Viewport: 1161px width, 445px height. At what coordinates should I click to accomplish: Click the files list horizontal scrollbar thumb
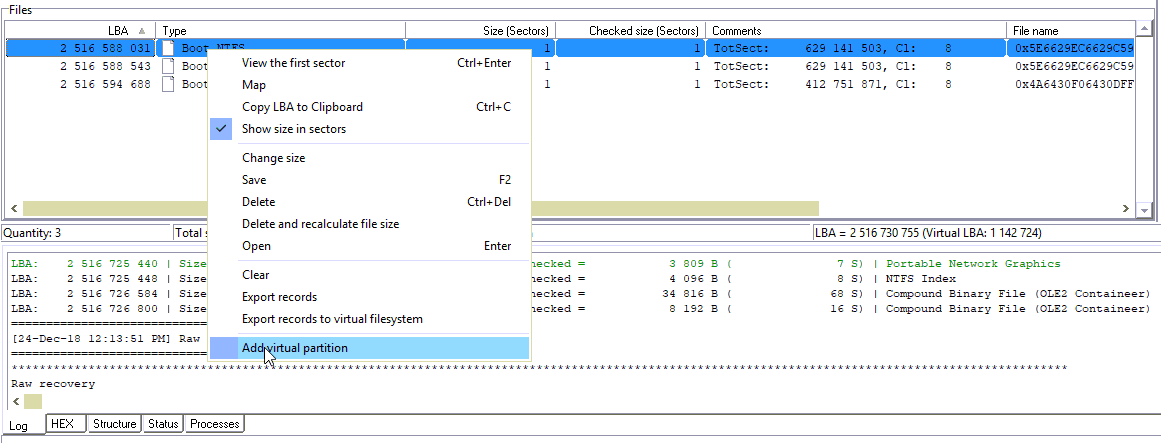[420, 209]
